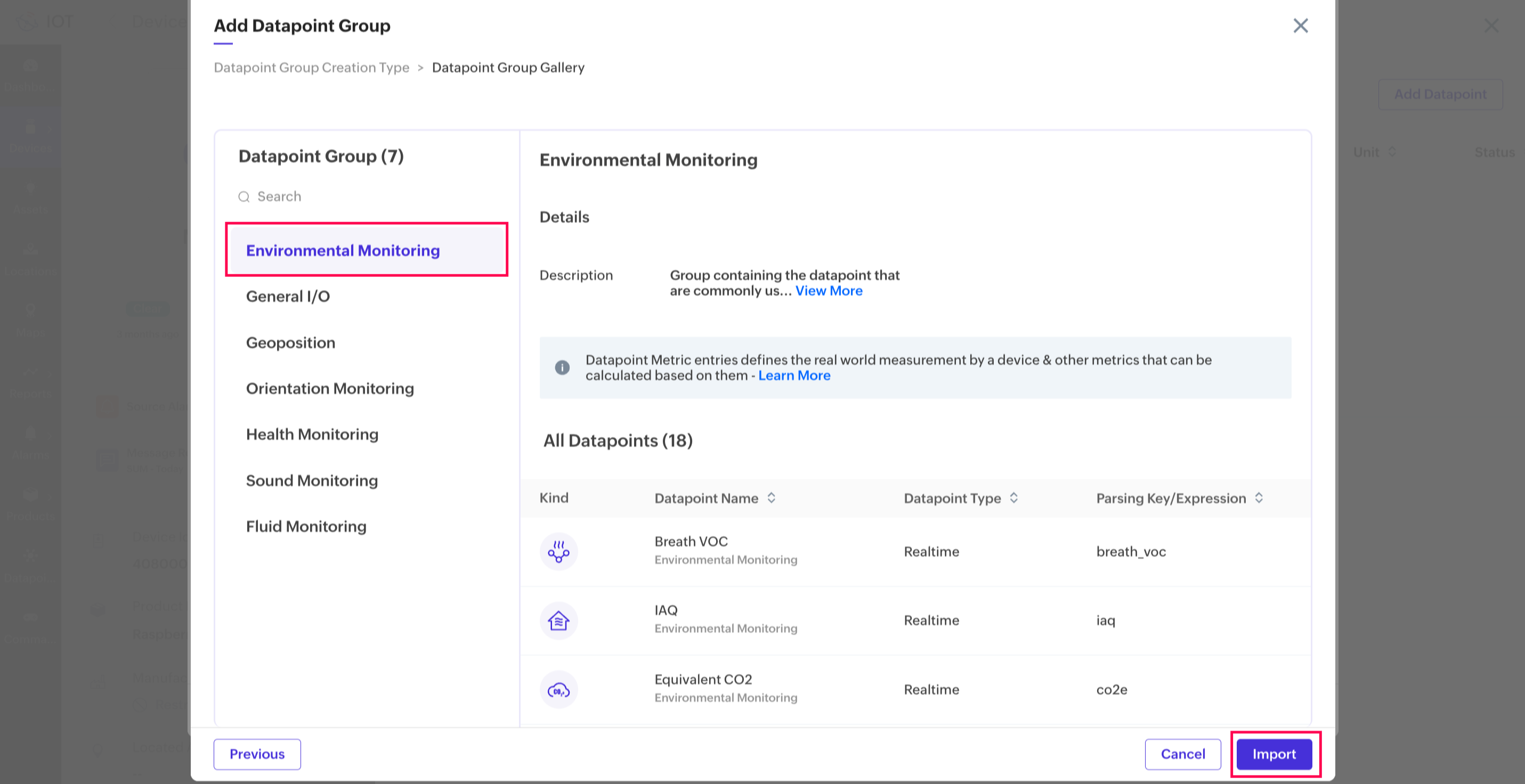The width and height of the screenshot is (1525, 784).
Task: Go back with Previous button
Action: pyautogui.click(x=257, y=754)
